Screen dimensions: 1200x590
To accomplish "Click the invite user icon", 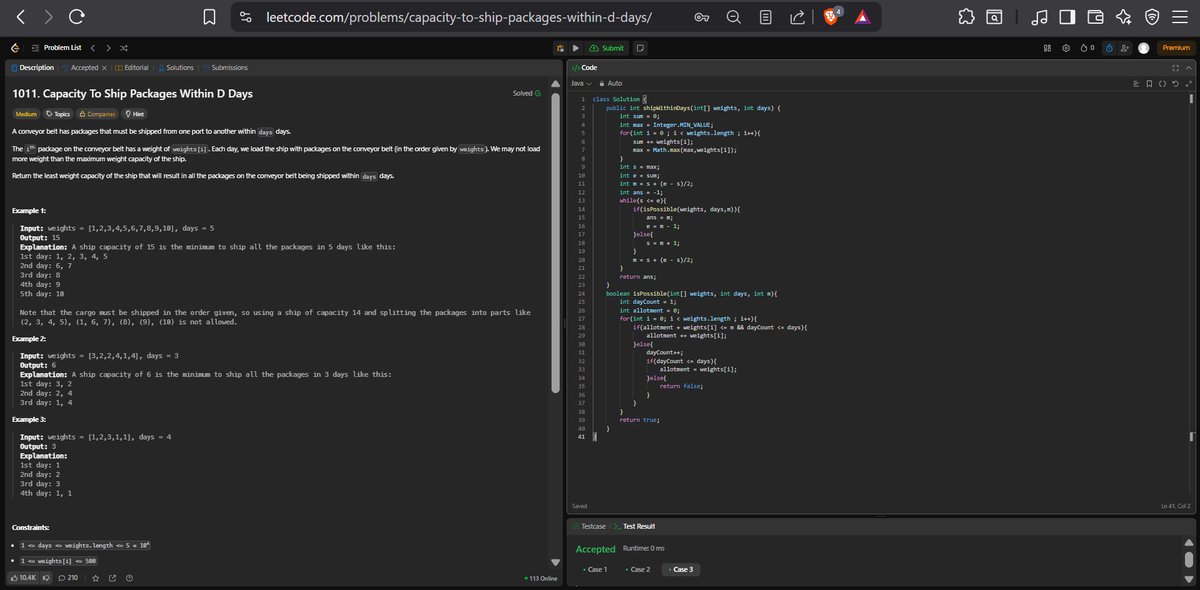I will (1126, 47).
